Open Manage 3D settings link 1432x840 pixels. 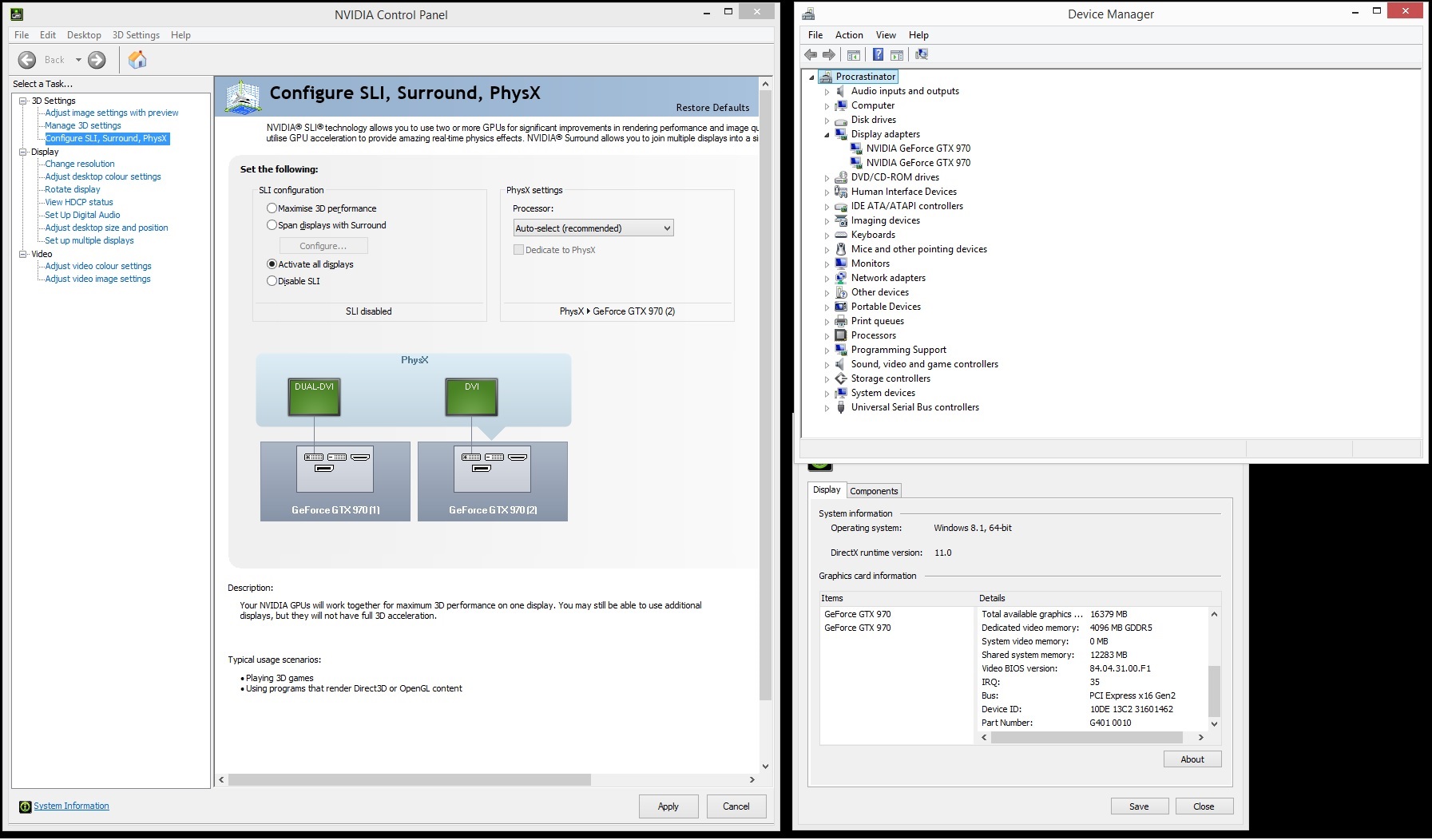(x=83, y=125)
